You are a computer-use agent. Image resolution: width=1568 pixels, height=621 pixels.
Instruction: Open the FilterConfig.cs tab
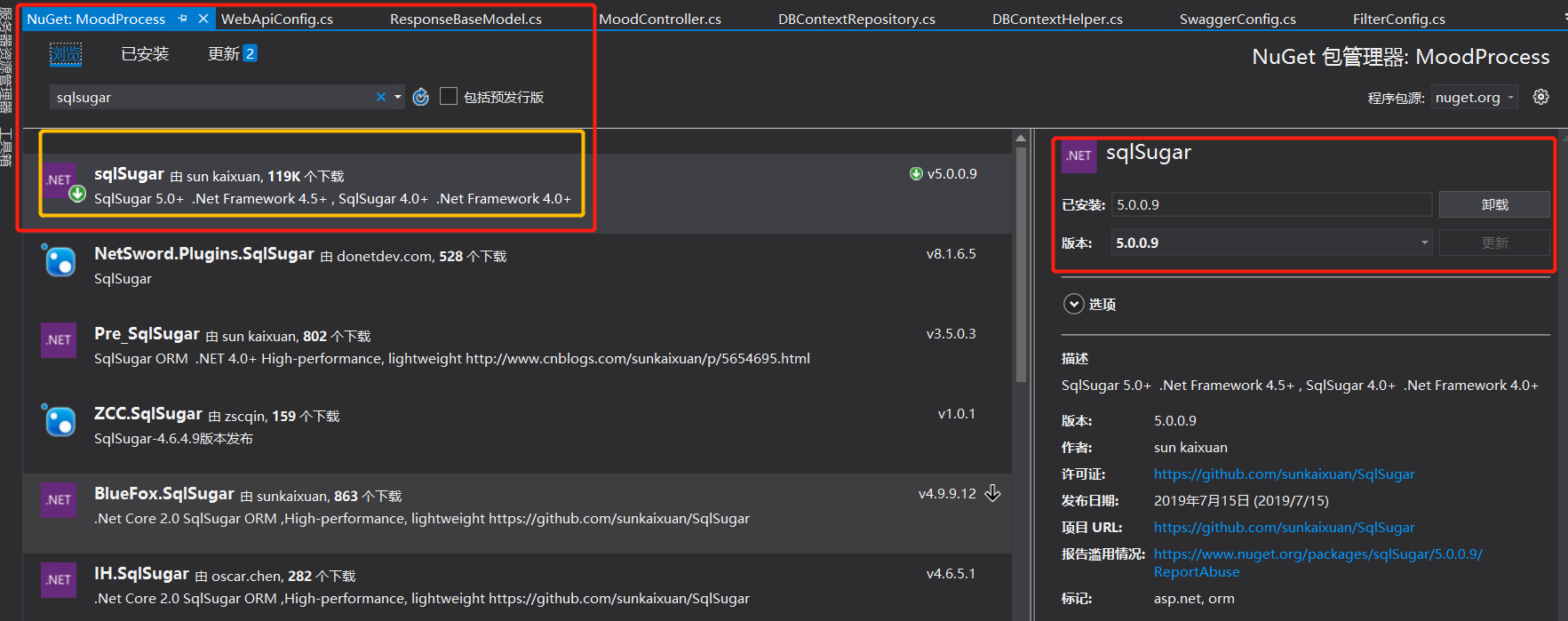(x=1398, y=19)
